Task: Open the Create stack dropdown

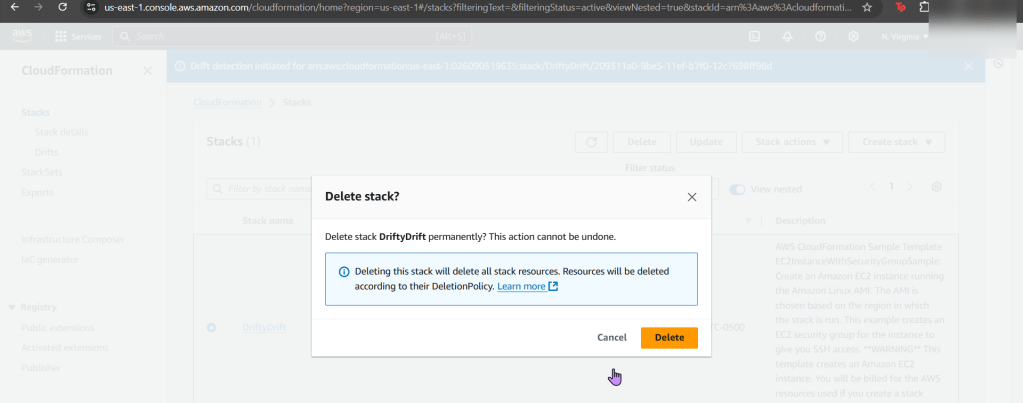Action: (896, 142)
